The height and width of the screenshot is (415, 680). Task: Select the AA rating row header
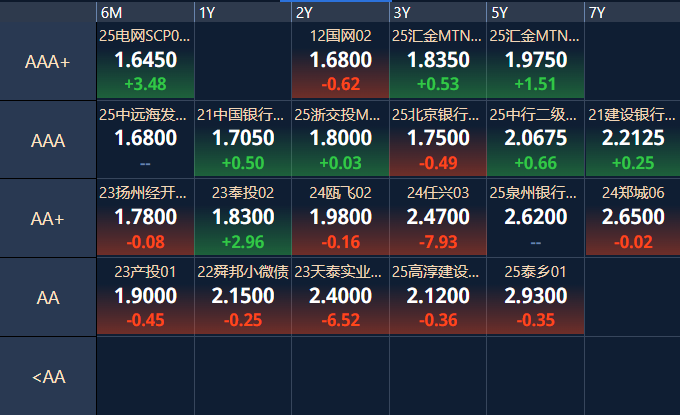point(48,297)
